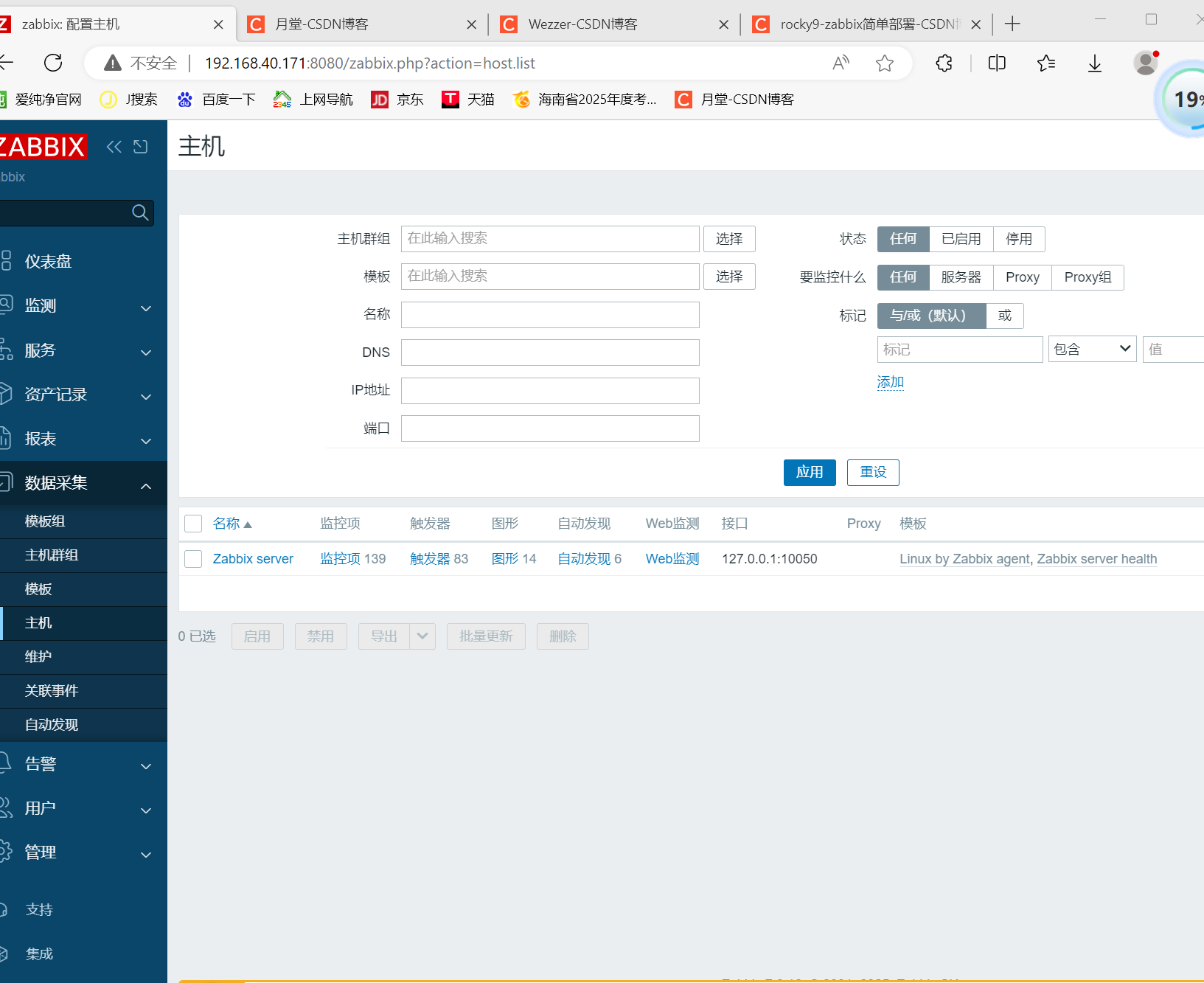Click the 应用 apply filter button
The image size is (1204, 983).
810,472
